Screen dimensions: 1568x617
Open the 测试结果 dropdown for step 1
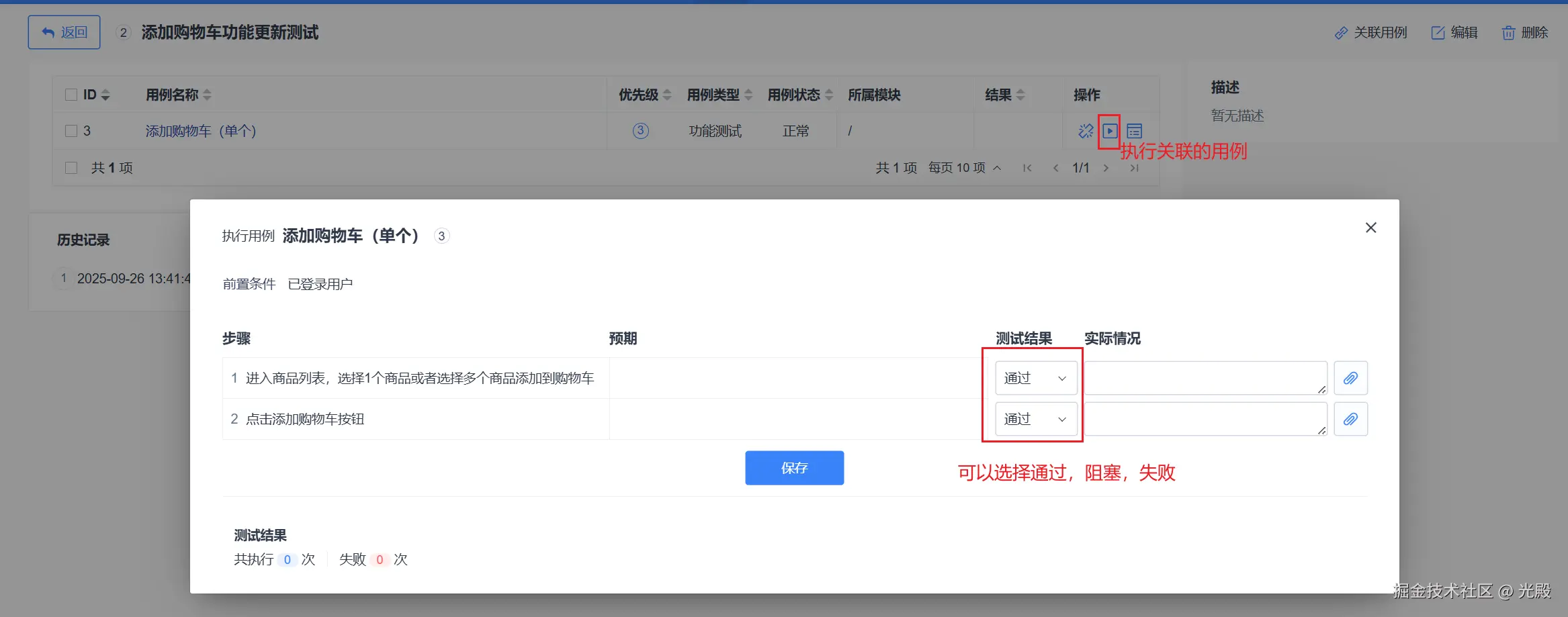[1036, 378]
